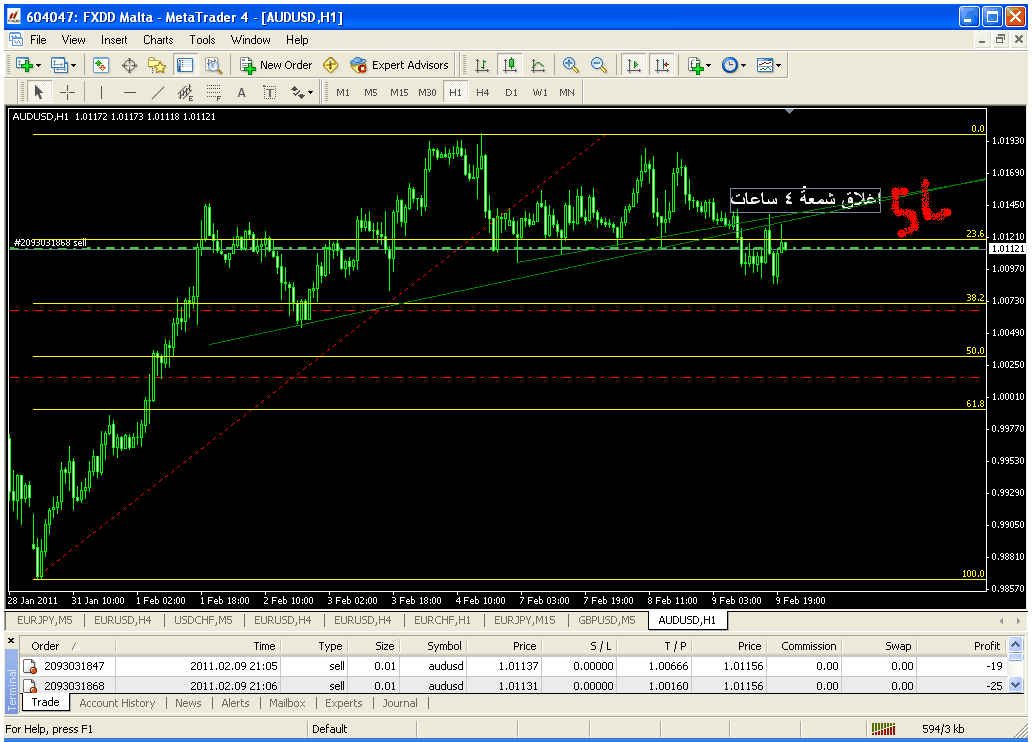Draw a trendline with the Trendline tool
The width and height of the screenshot is (1032, 742).
(157, 92)
